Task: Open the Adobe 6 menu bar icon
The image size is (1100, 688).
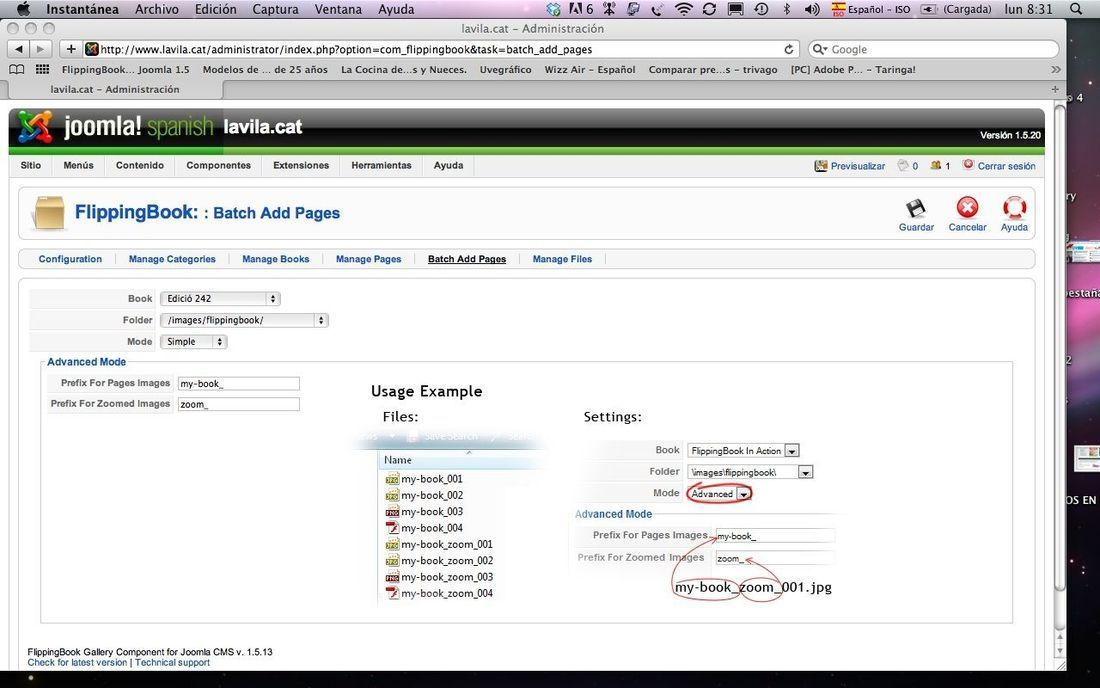Action: [580, 9]
